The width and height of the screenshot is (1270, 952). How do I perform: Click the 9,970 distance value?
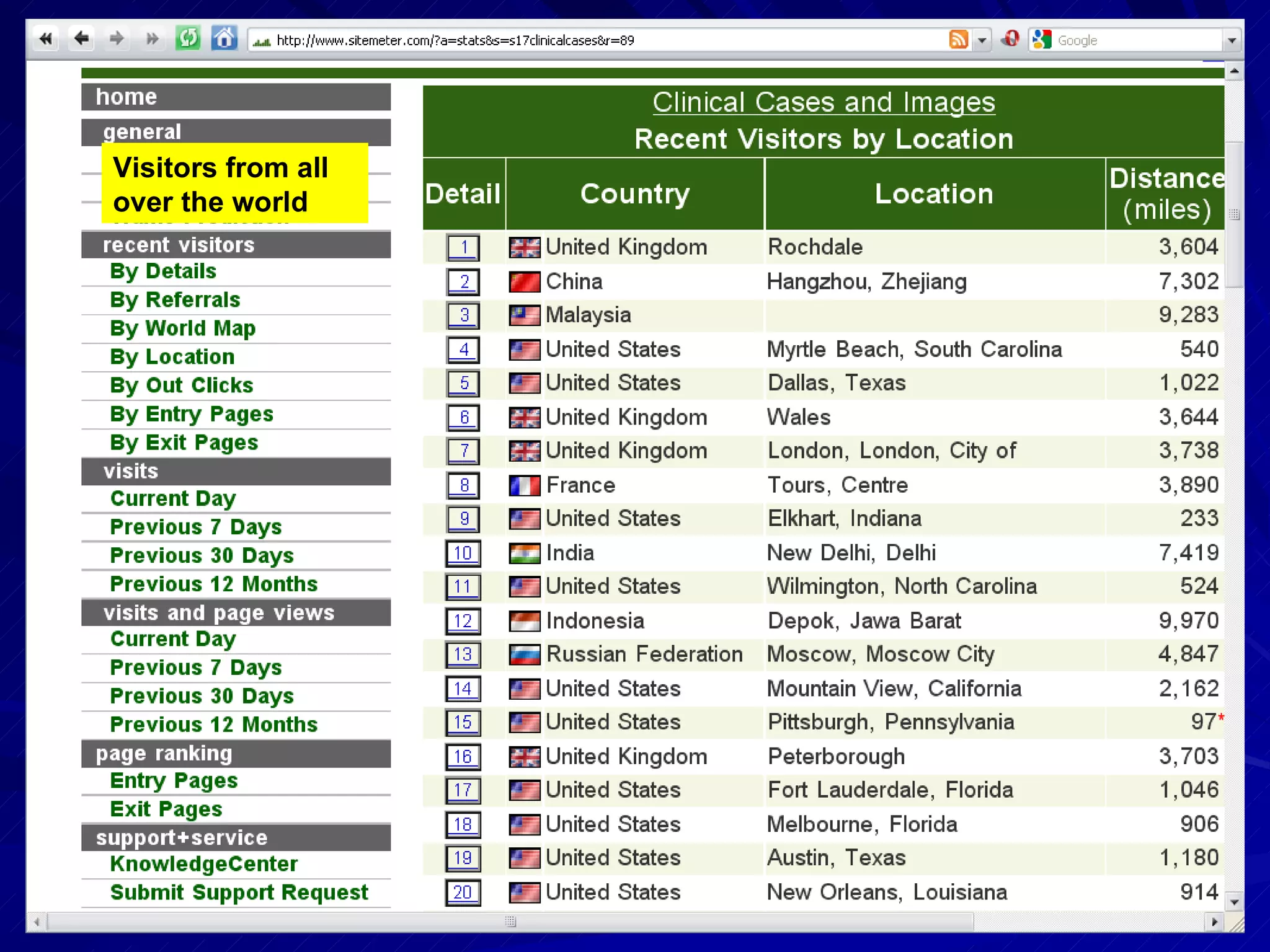(x=1189, y=620)
